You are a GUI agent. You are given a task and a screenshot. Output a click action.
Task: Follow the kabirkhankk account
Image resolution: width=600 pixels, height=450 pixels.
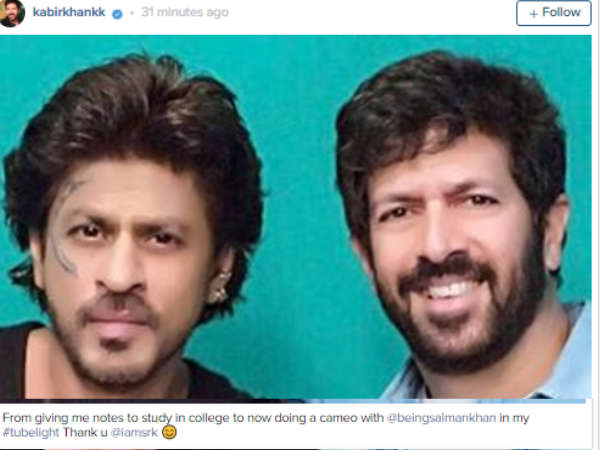coord(553,13)
